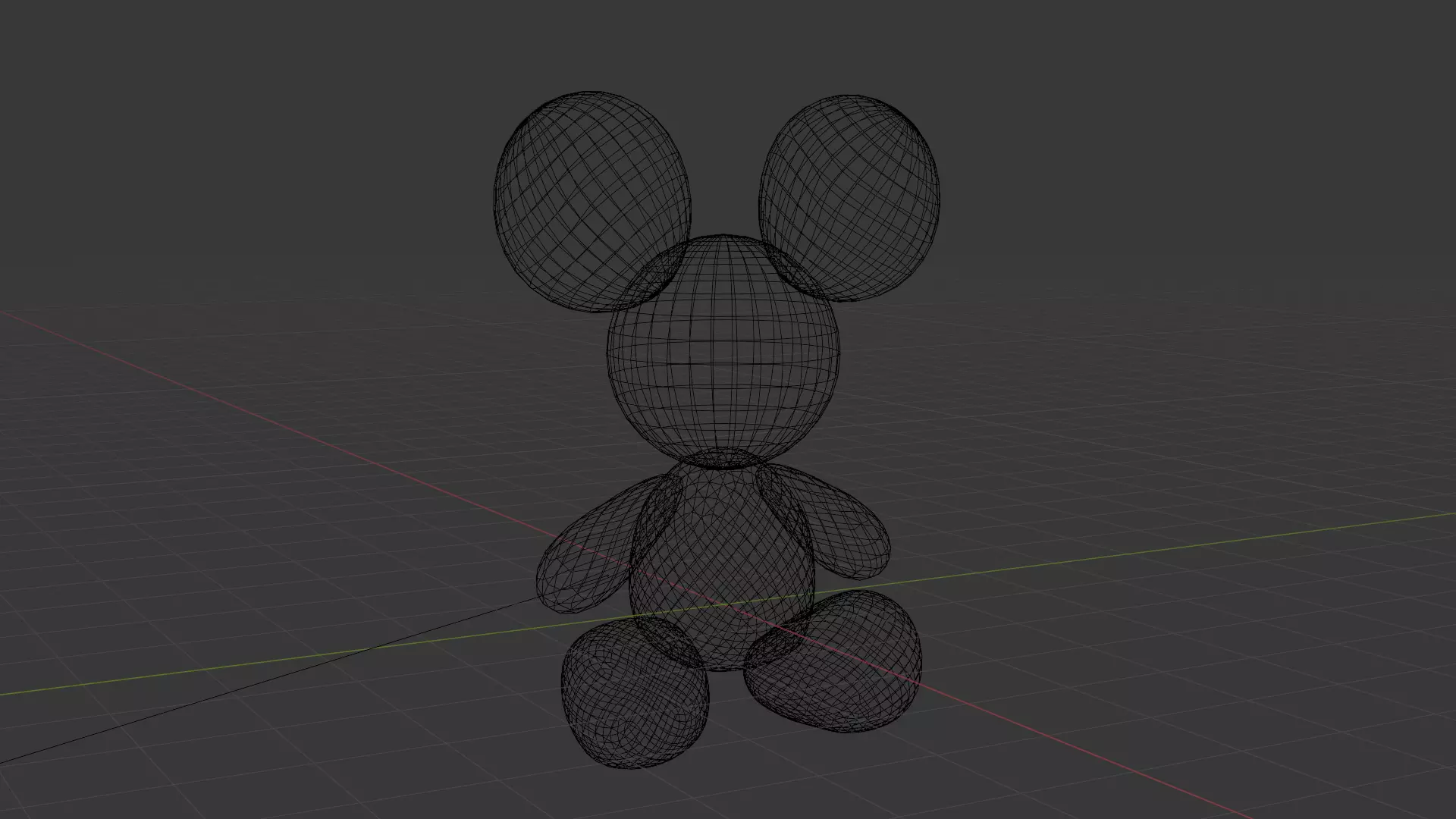Select the right foot mesh on the red axis

tap(834, 660)
